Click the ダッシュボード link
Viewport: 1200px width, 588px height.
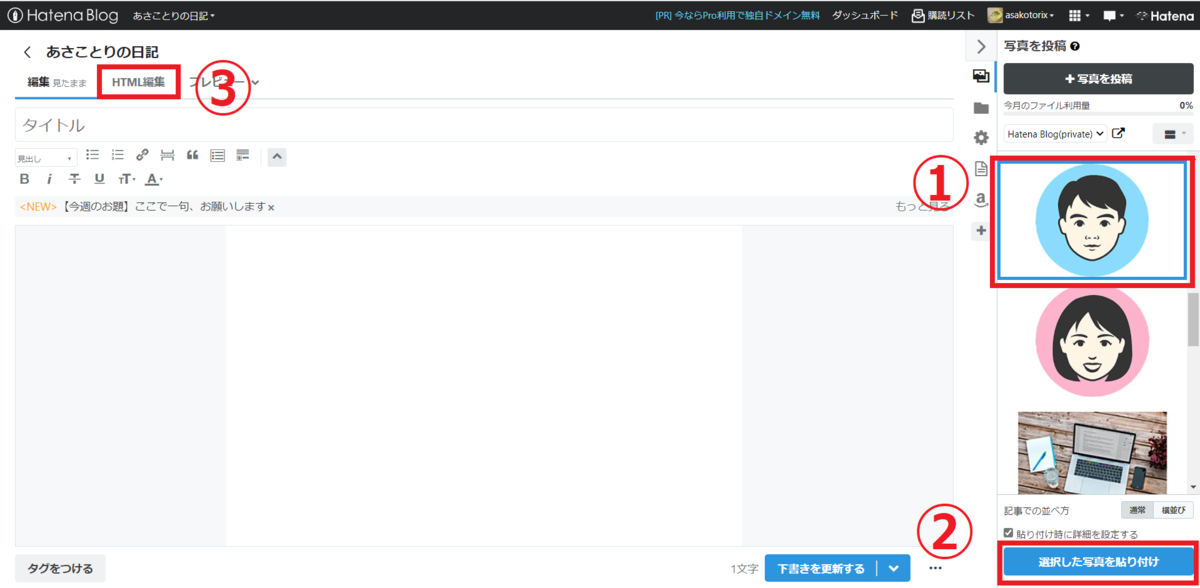tap(865, 15)
